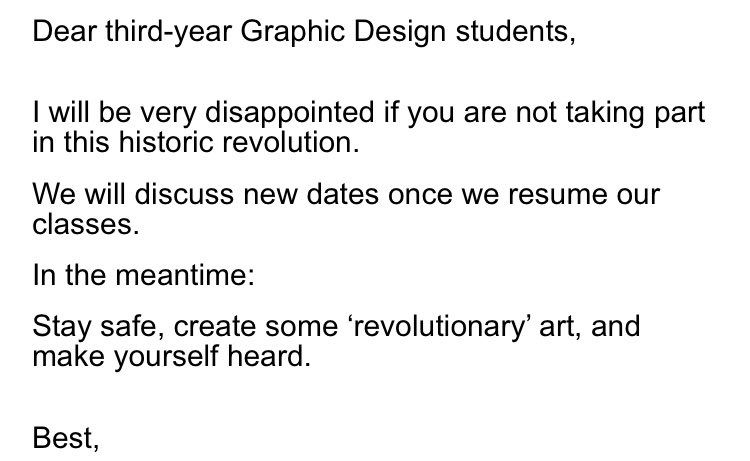This screenshot has width=750, height=461.
Task: Click the sentence starting 'We will discuss'
Action: click(346, 209)
